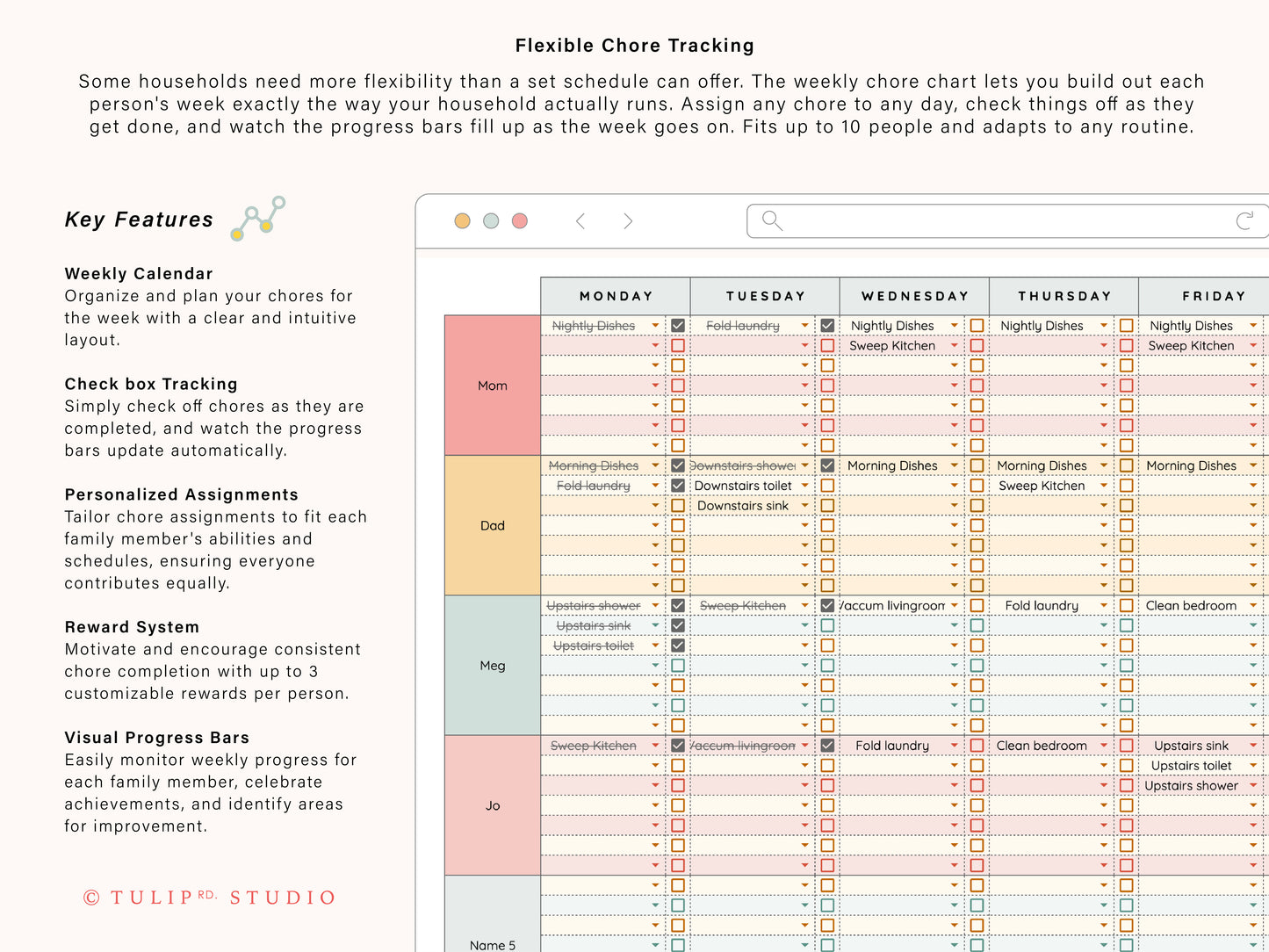Uncheck Dad's Monday Morning Dishes checkbox
The height and width of the screenshot is (952, 1269).
click(x=678, y=465)
